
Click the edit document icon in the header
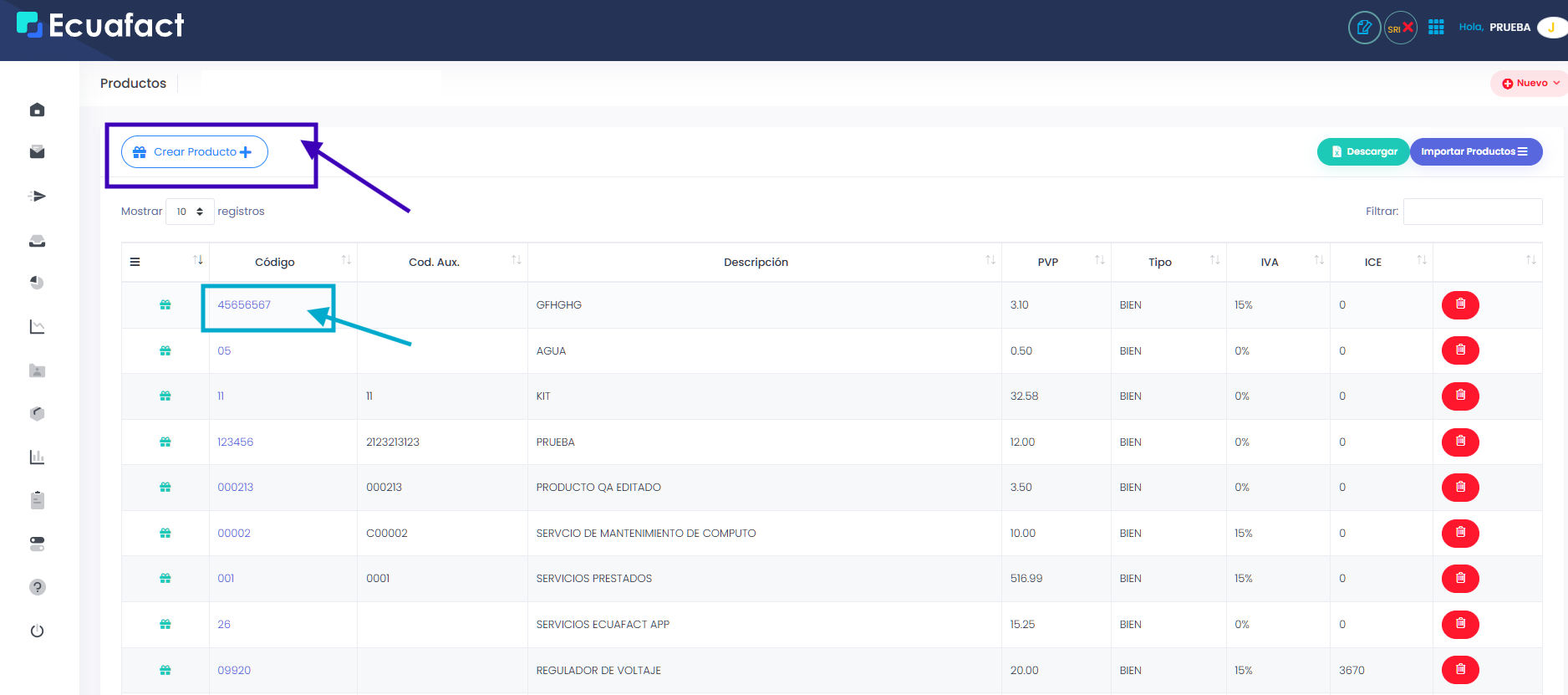[x=1364, y=28]
